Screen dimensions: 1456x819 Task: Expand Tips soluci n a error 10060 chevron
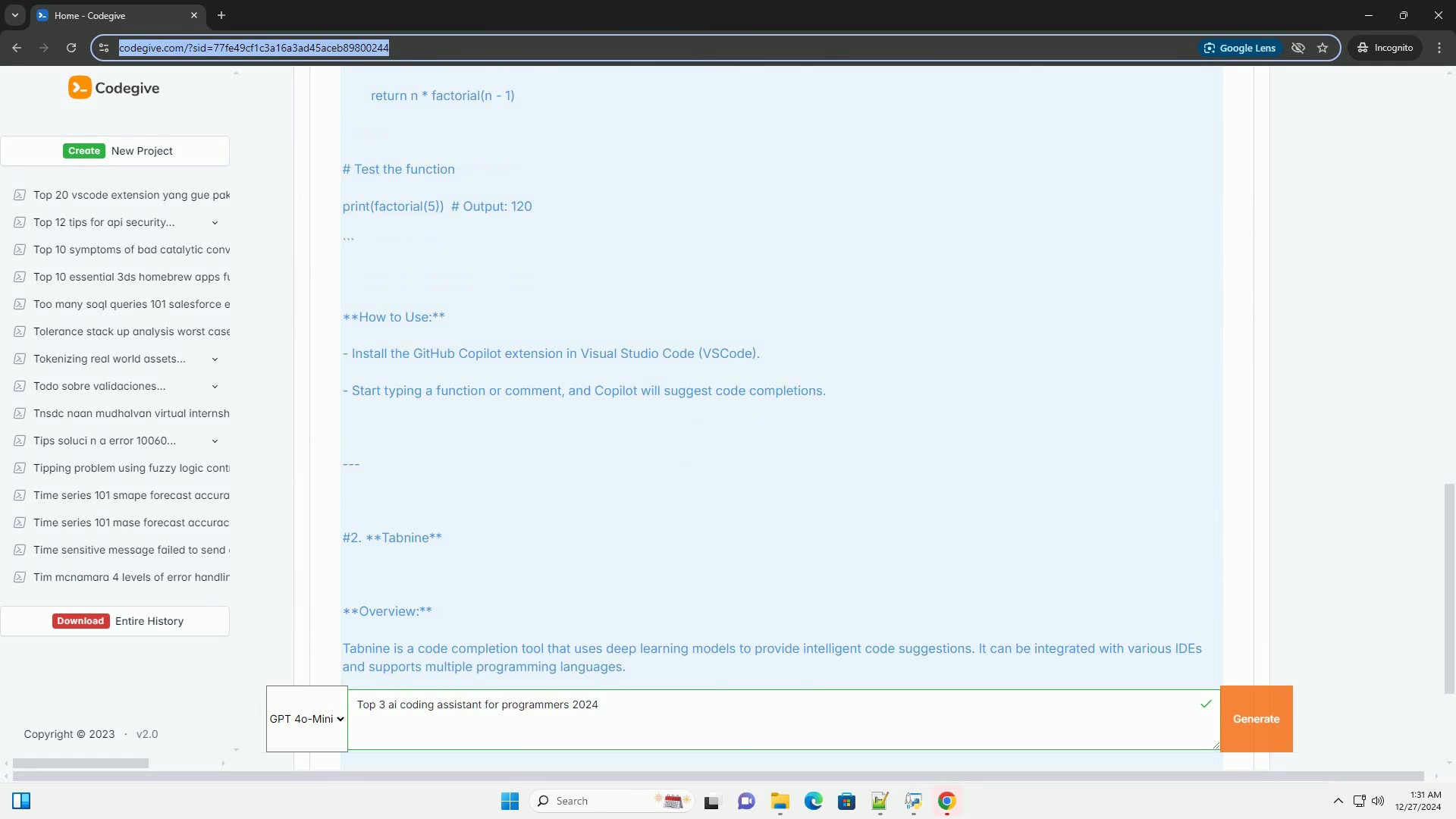click(x=215, y=441)
